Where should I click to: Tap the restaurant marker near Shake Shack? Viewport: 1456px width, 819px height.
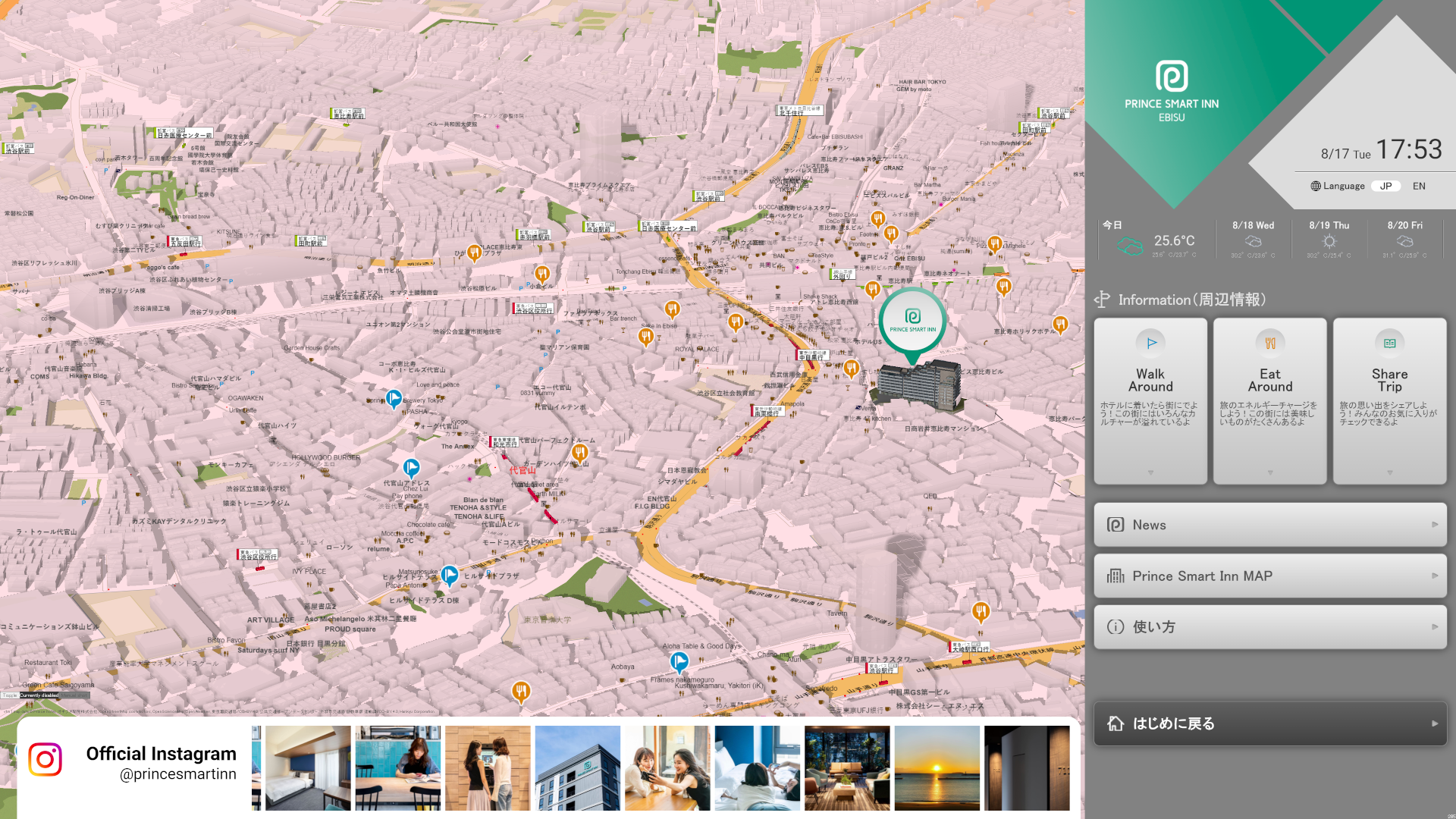coord(872,289)
